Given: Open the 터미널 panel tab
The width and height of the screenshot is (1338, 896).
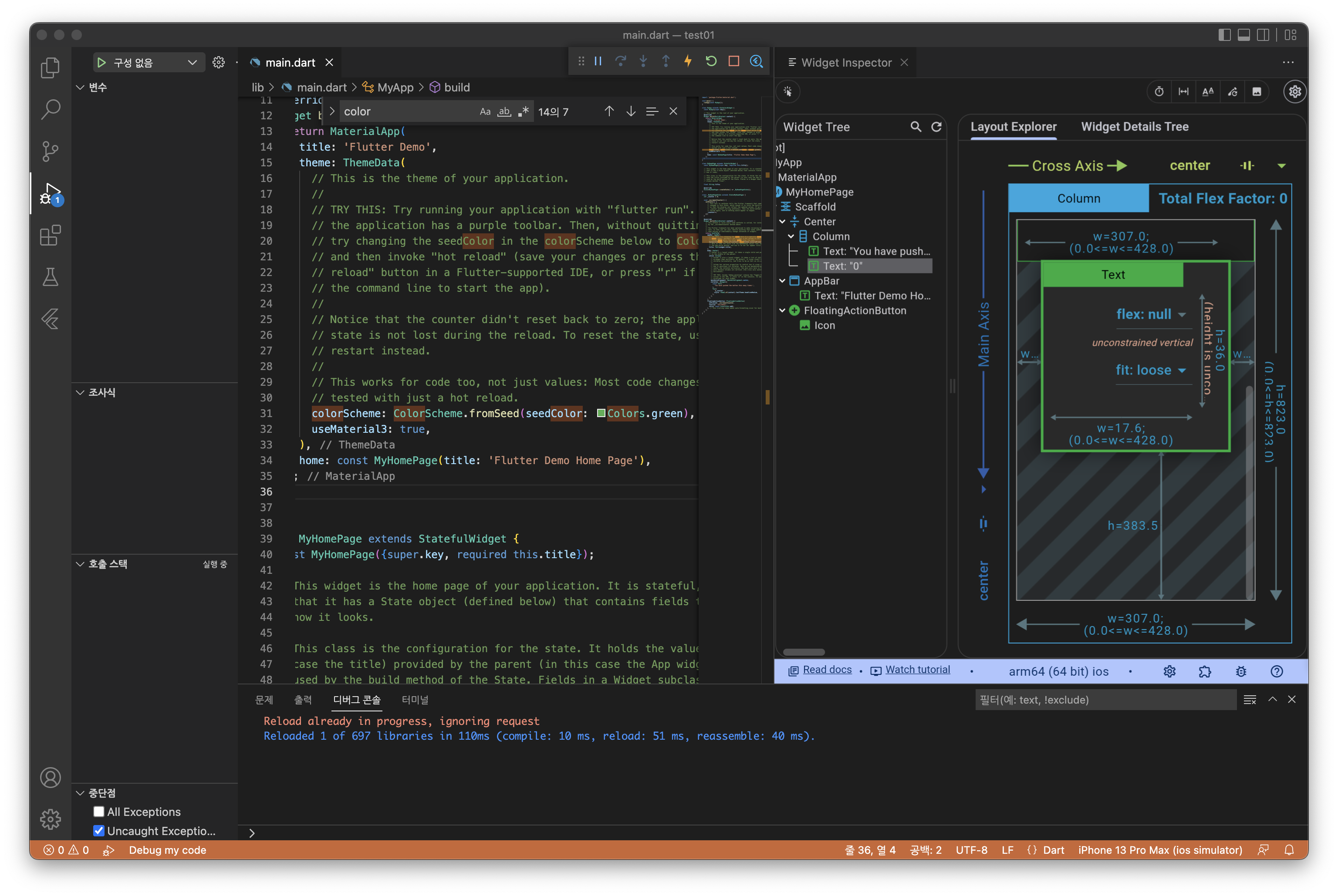Looking at the screenshot, I should click(x=415, y=699).
